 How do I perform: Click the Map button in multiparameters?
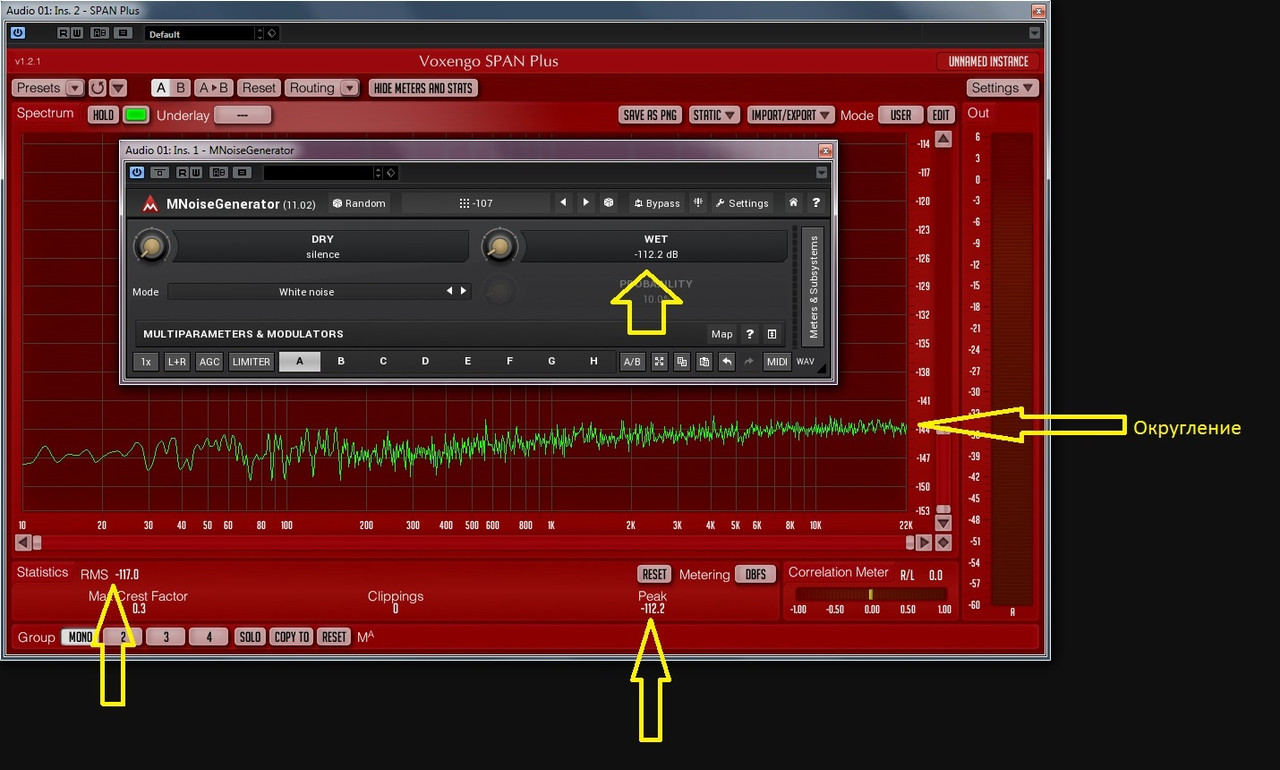(722, 334)
